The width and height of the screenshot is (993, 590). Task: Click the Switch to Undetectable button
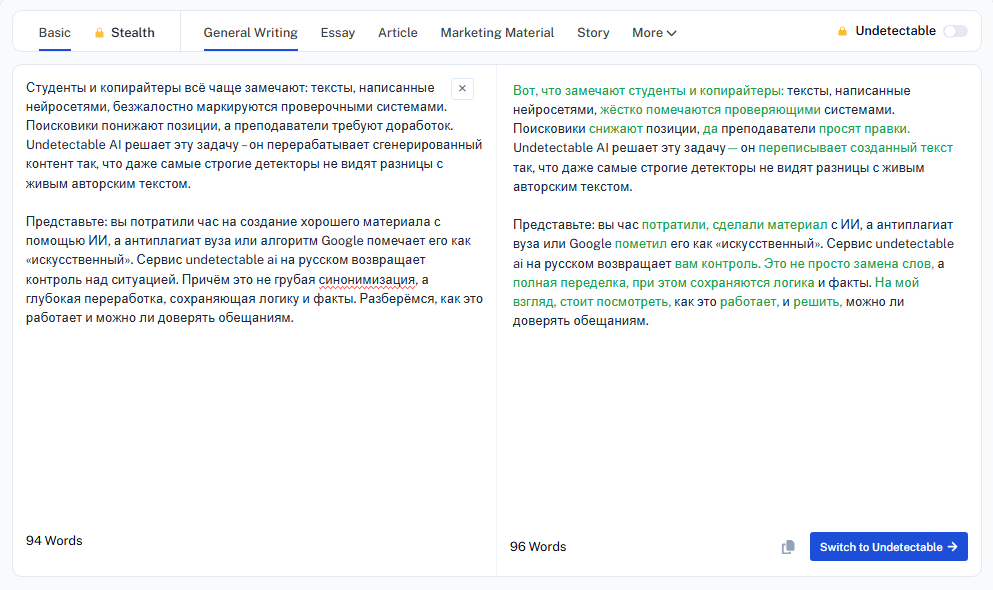[x=889, y=547]
